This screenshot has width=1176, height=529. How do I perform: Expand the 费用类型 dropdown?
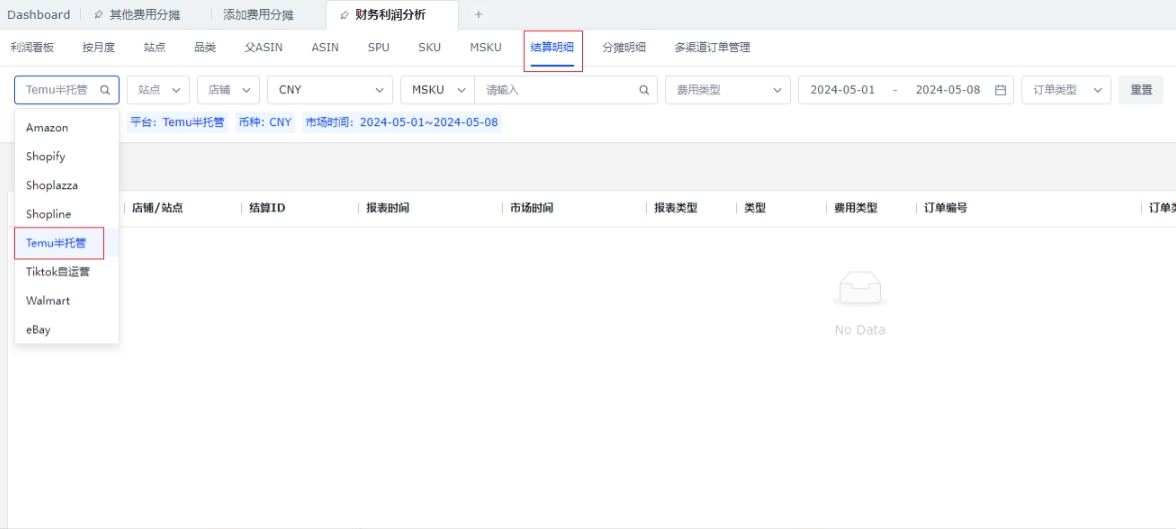[728, 89]
